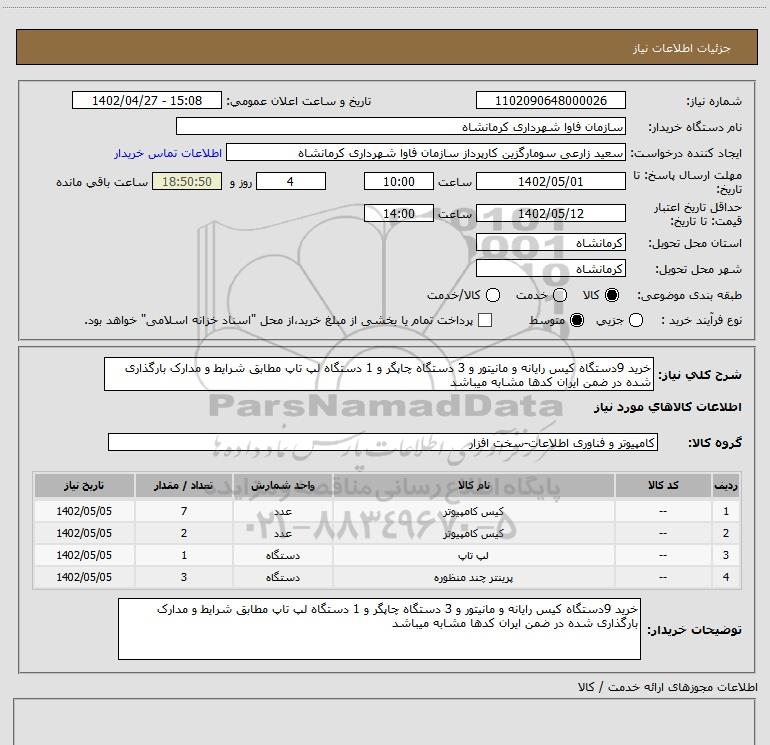The height and width of the screenshot is (745, 770).
Task: Click quantity 3 in the printer row
Action: tap(184, 577)
